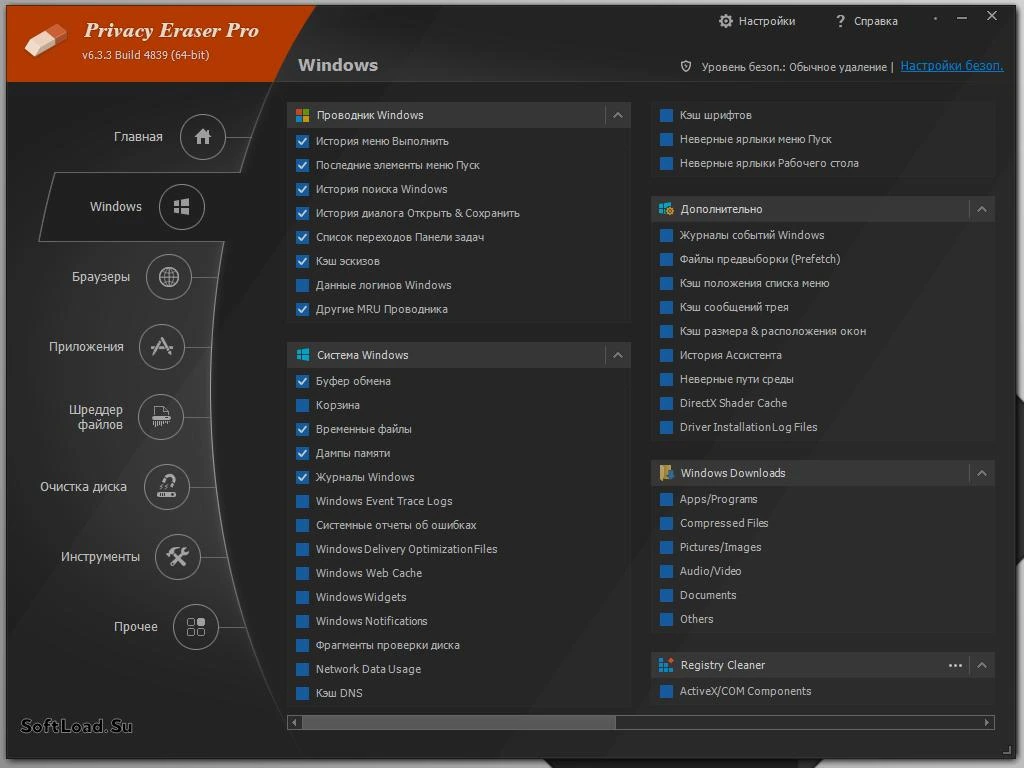This screenshot has width=1024, height=768.
Task: Click the Windows Downloads folder icon
Action: point(666,473)
